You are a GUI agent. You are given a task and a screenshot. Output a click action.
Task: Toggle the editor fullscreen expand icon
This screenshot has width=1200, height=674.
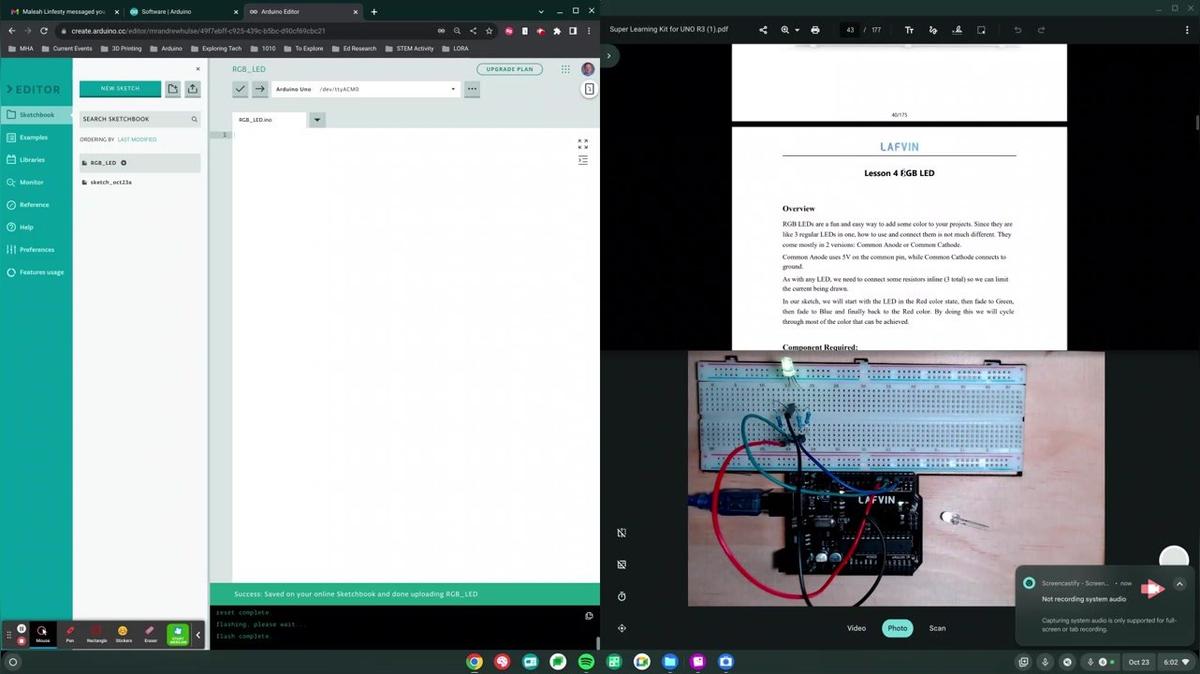click(x=583, y=144)
